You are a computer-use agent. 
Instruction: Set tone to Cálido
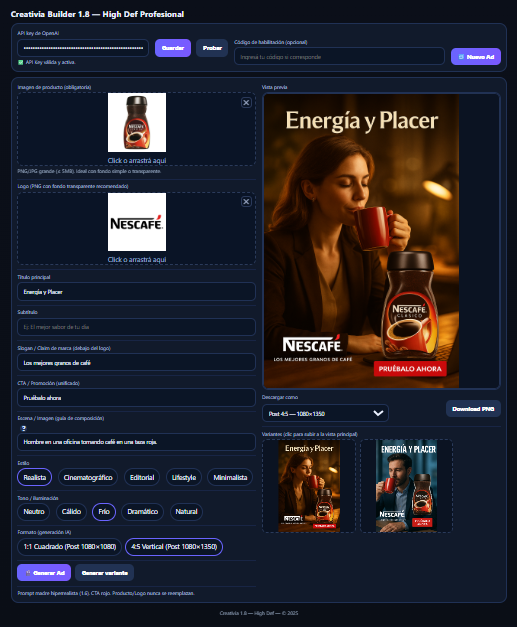click(71, 512)
